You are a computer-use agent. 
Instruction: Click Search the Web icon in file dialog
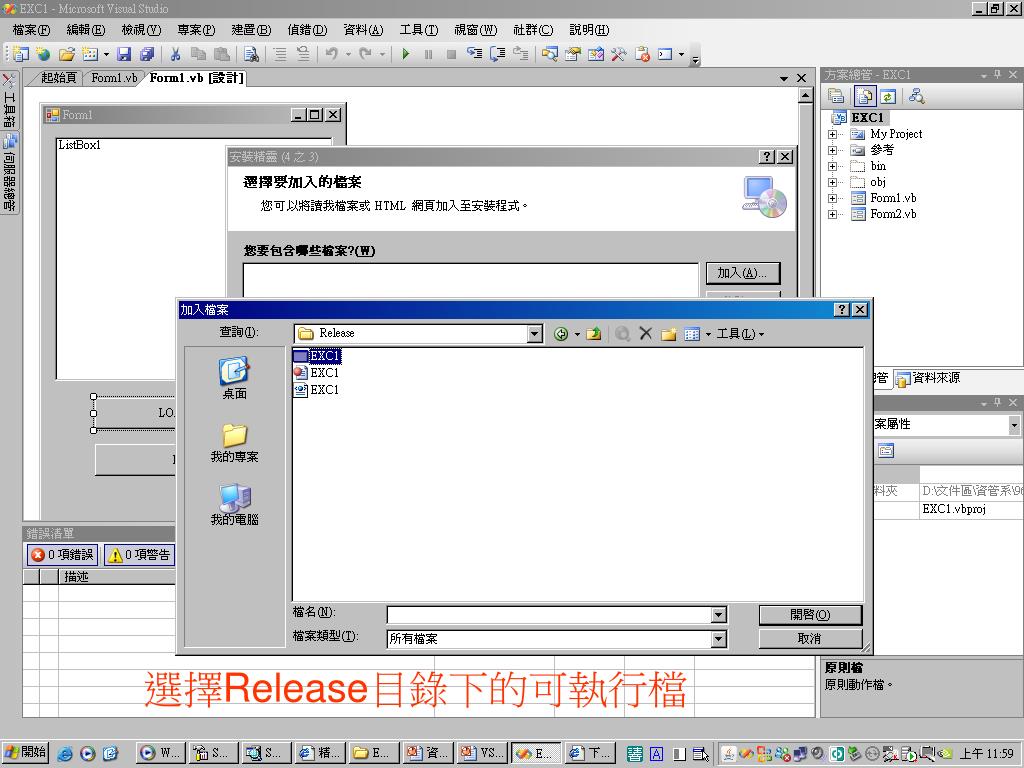pyautogui.click(x=622, y=334)
